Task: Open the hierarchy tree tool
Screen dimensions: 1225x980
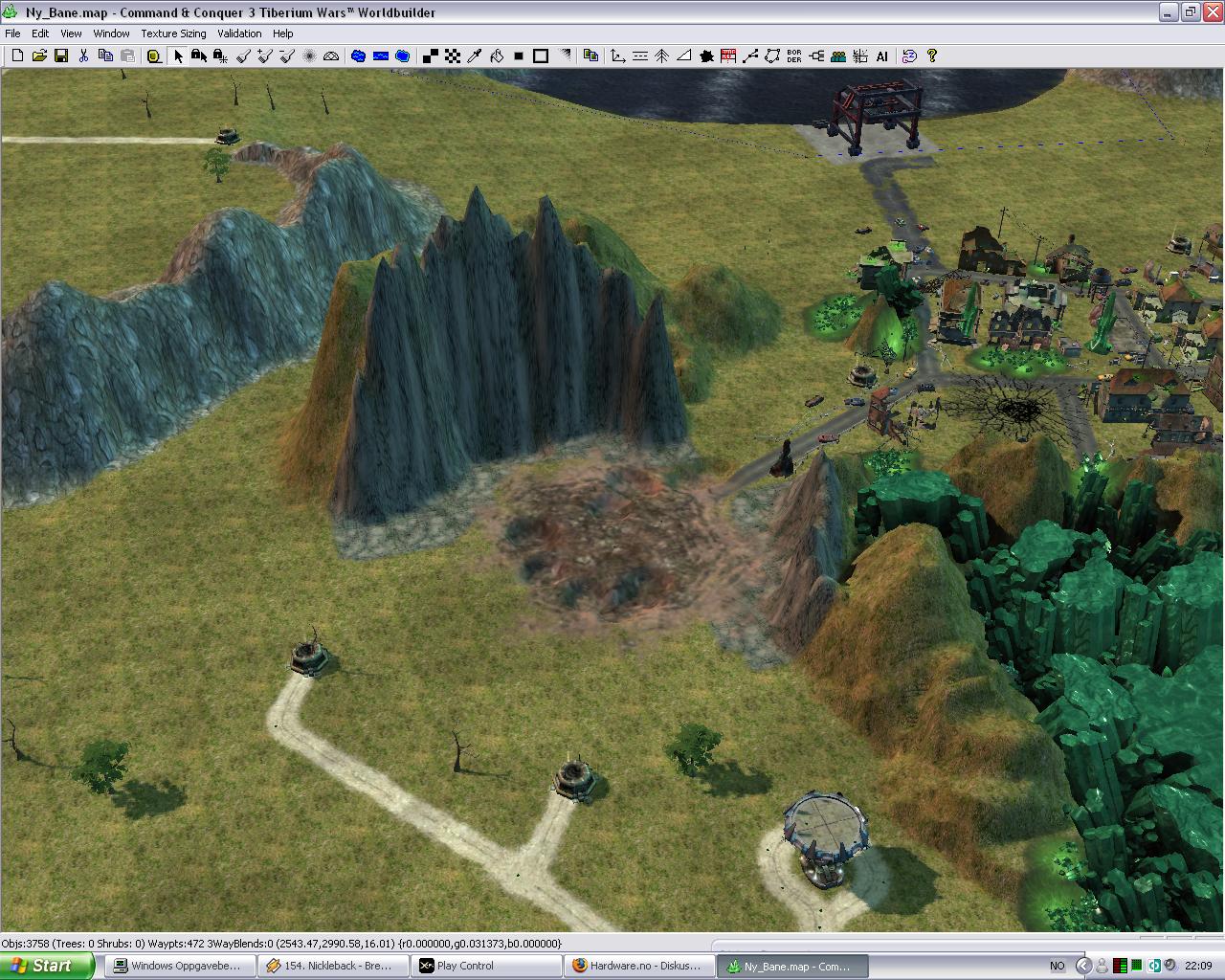Action: (x=816, y=56)
